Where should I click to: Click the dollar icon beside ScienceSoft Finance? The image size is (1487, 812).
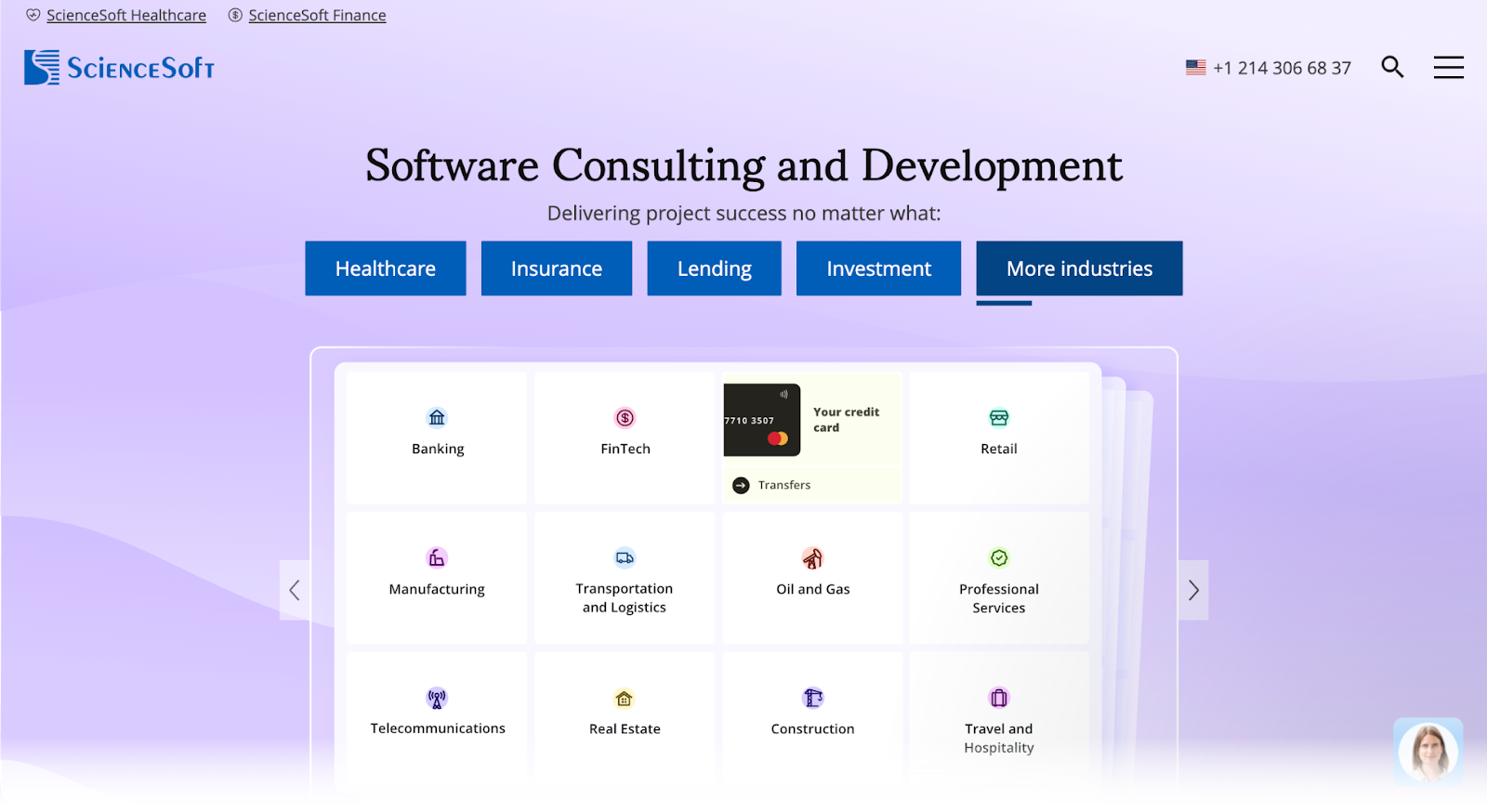point(235,15)
